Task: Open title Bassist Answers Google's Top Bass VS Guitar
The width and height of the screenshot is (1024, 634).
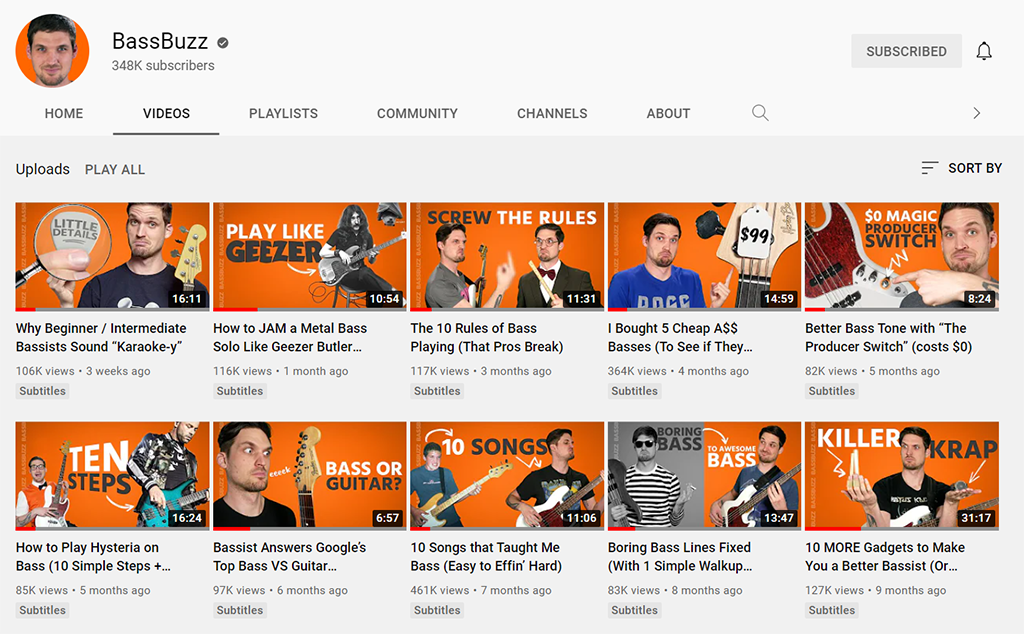Action: [x=289, y=557]
